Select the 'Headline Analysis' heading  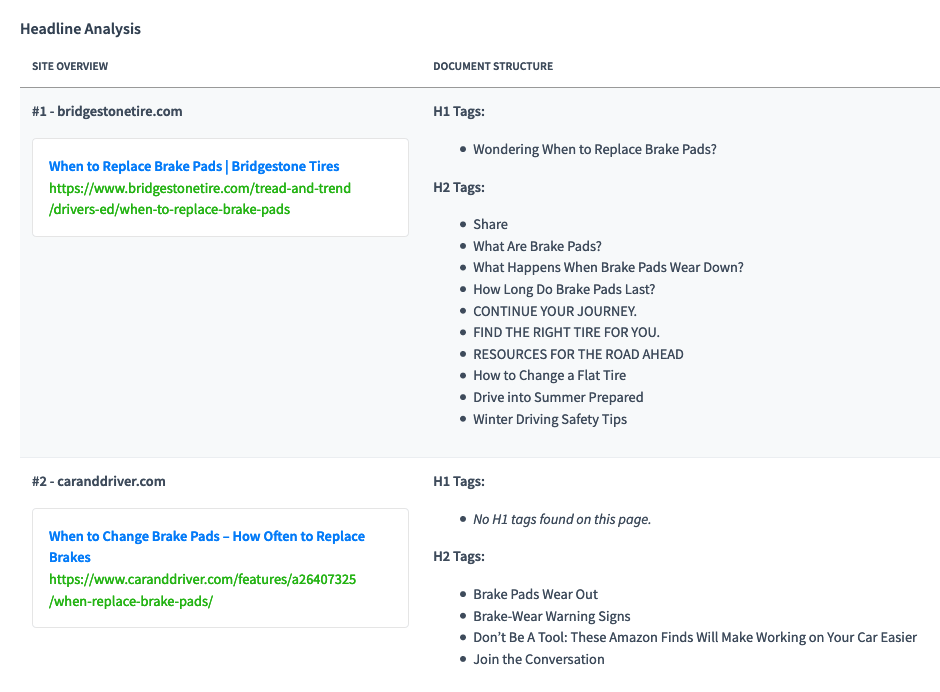click(80, 29)
